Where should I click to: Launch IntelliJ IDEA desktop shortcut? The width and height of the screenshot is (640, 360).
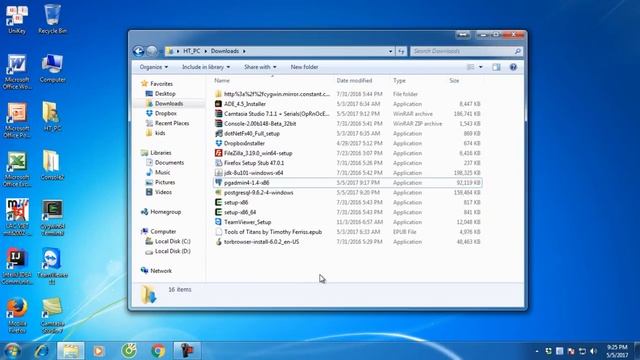17,267
